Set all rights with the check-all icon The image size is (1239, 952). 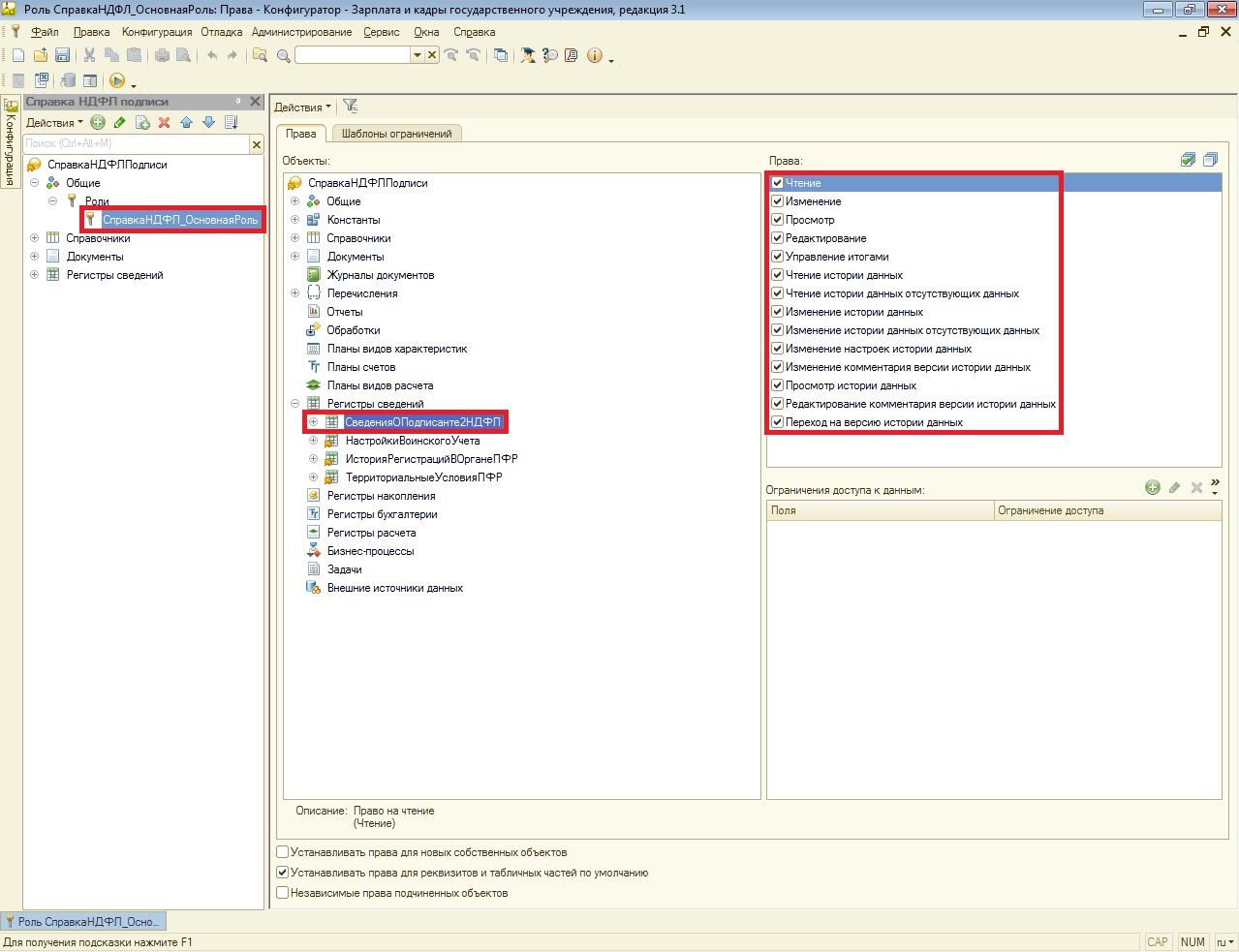coord(1189,160)
